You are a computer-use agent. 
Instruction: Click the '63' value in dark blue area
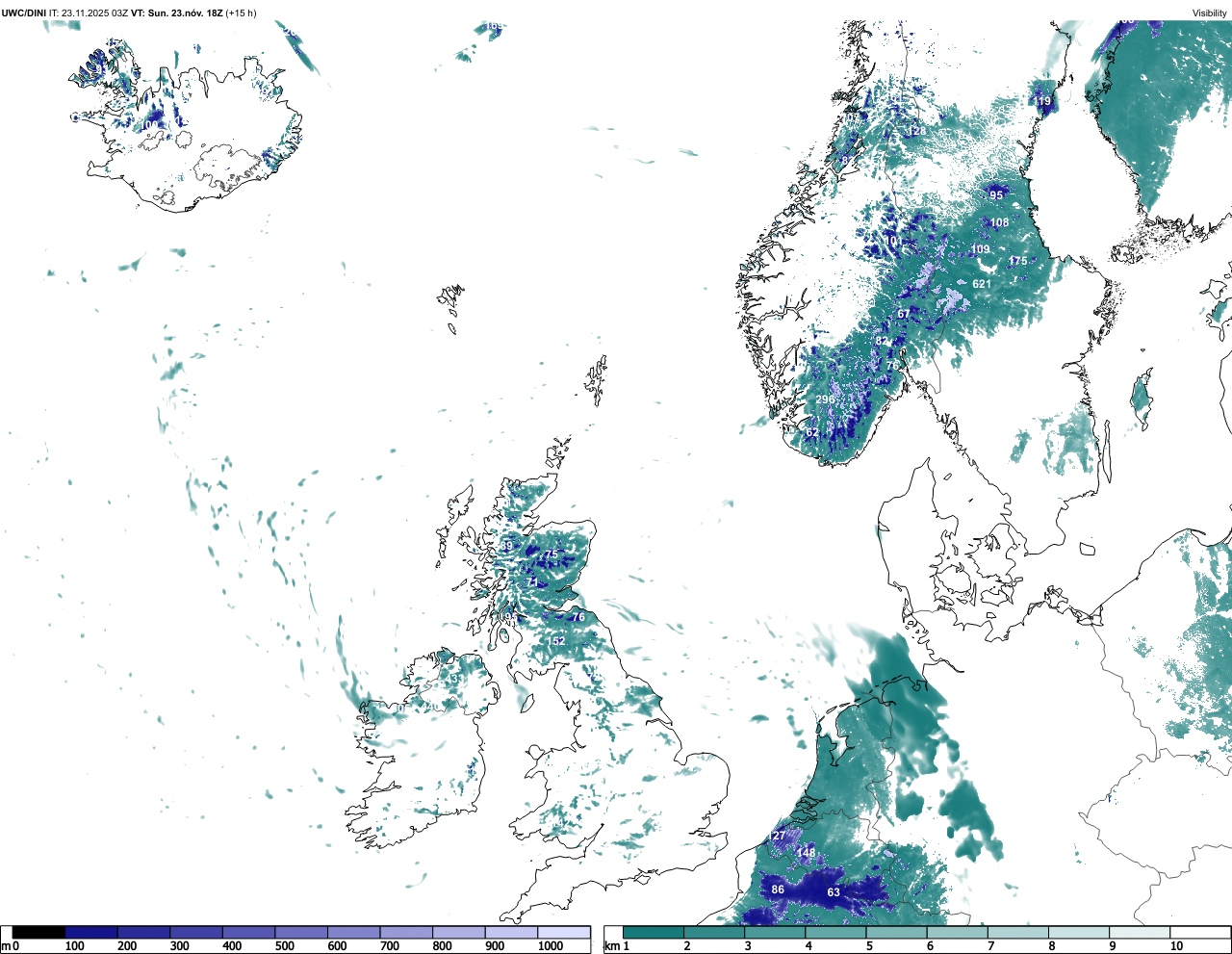pos(834,892)
